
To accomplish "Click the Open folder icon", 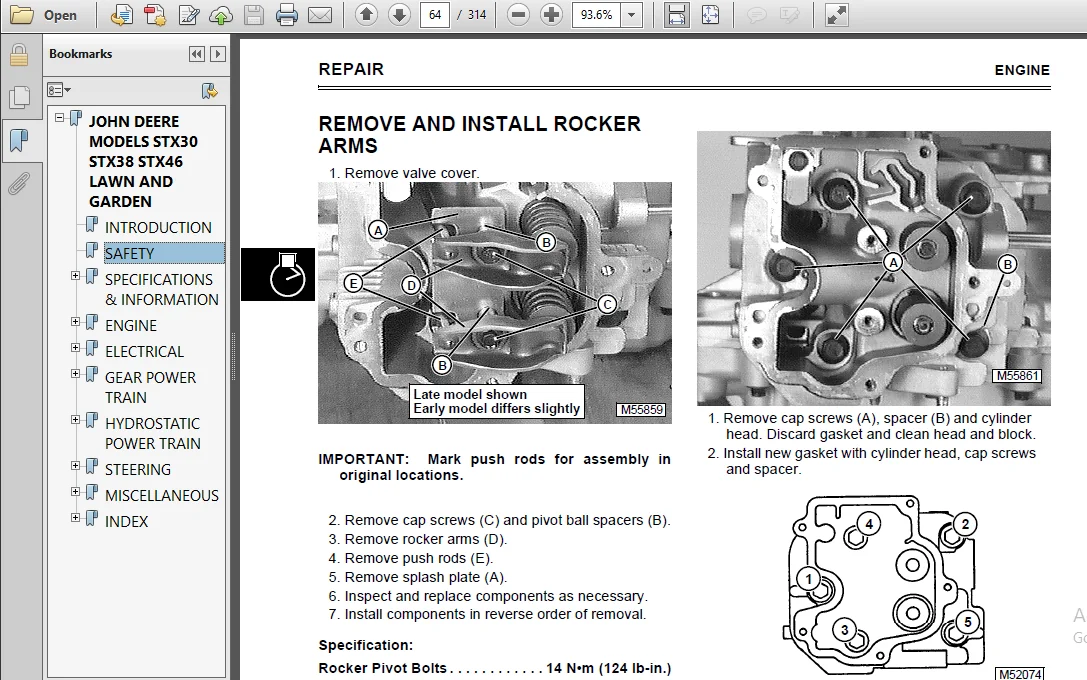I will [21, 15].
